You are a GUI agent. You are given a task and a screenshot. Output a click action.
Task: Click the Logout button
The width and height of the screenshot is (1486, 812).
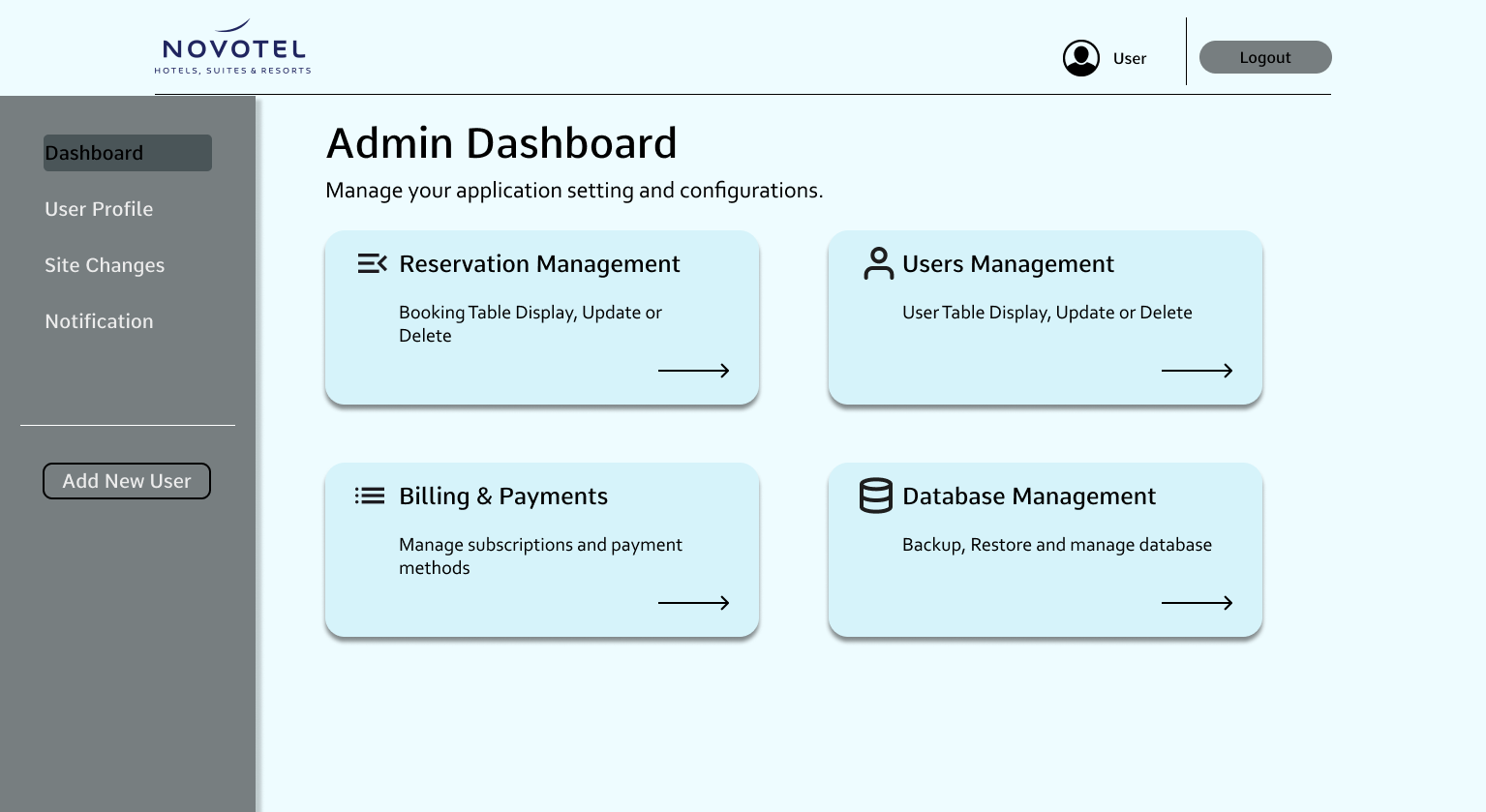tap(1265, 57)
